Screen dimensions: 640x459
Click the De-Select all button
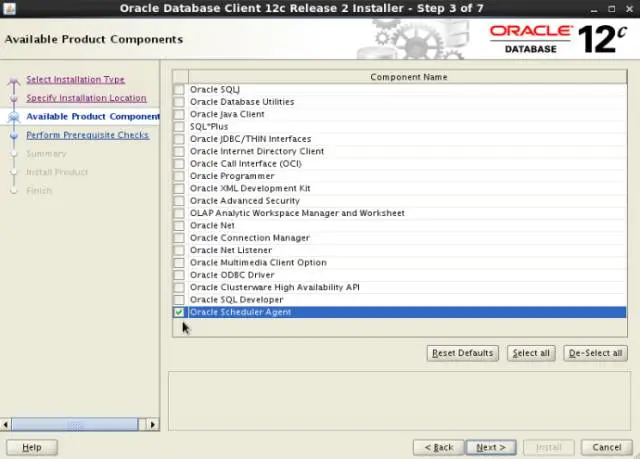[596, 353]
